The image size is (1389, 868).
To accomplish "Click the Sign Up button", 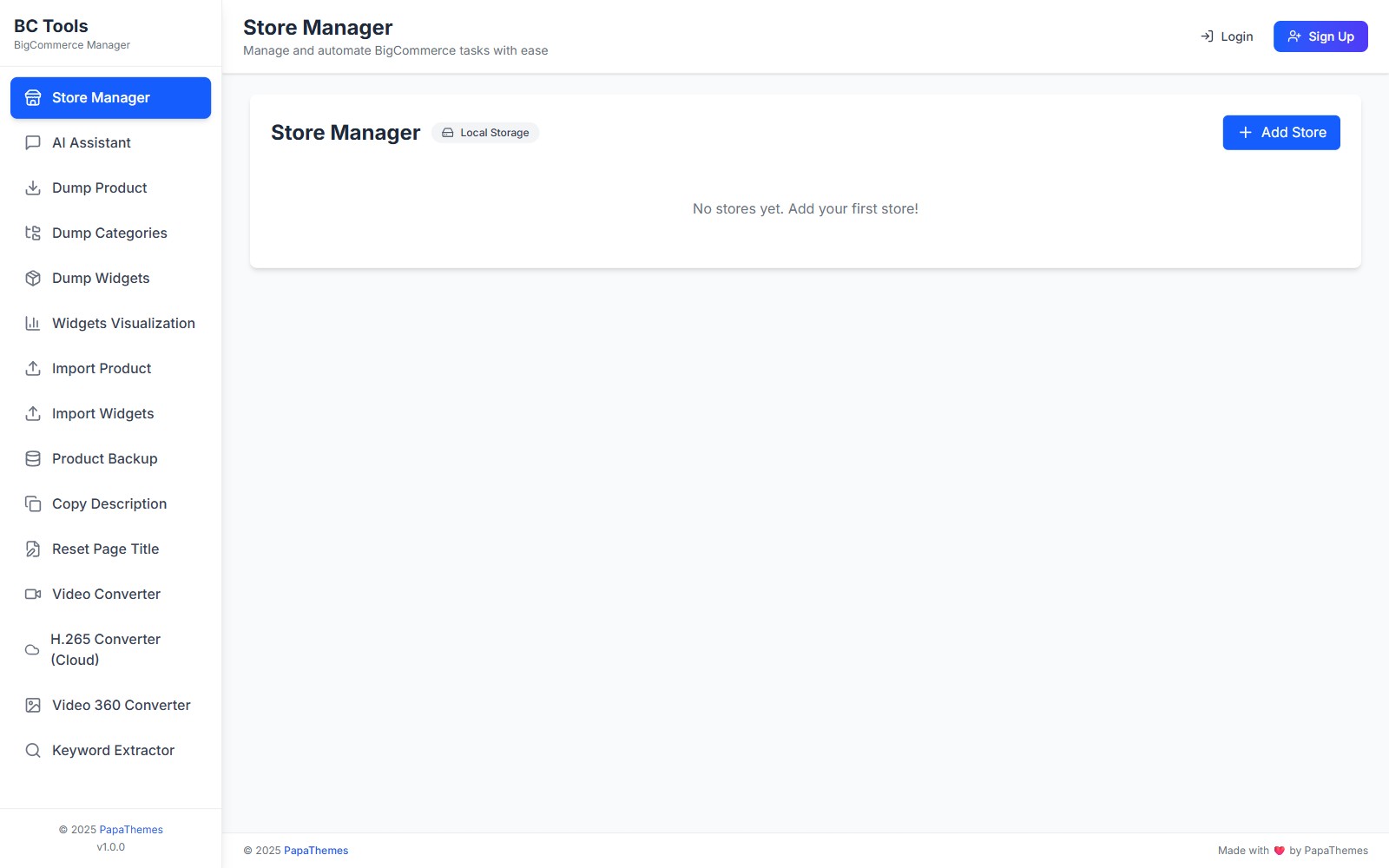I will click(1320, 36).
